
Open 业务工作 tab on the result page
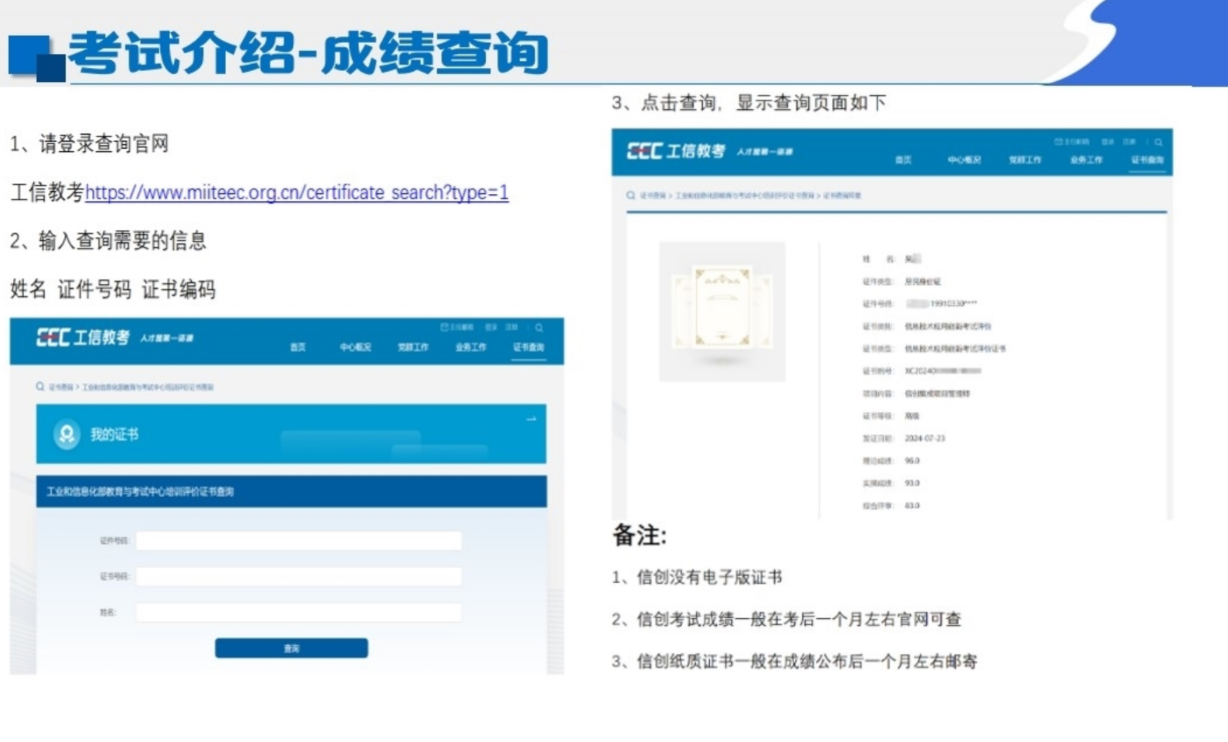point(1086,160)
